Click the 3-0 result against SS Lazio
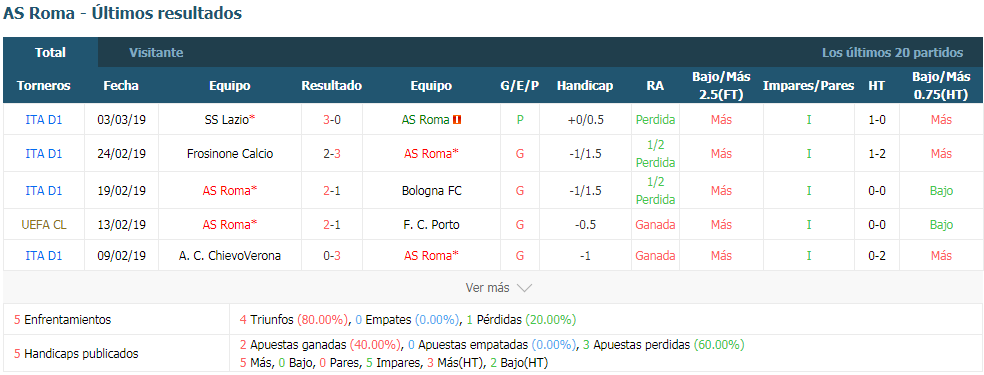The width and height of the screenshot is (984, 375). pyautogui.click(x=332, y=119)
